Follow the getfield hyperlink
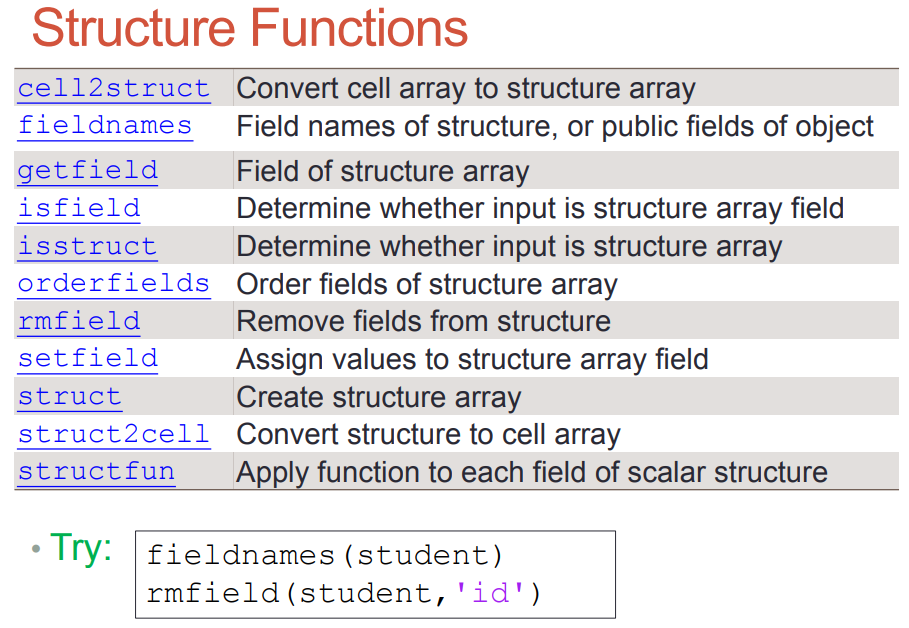The image size is (909, 628). [x=88, y=172]
